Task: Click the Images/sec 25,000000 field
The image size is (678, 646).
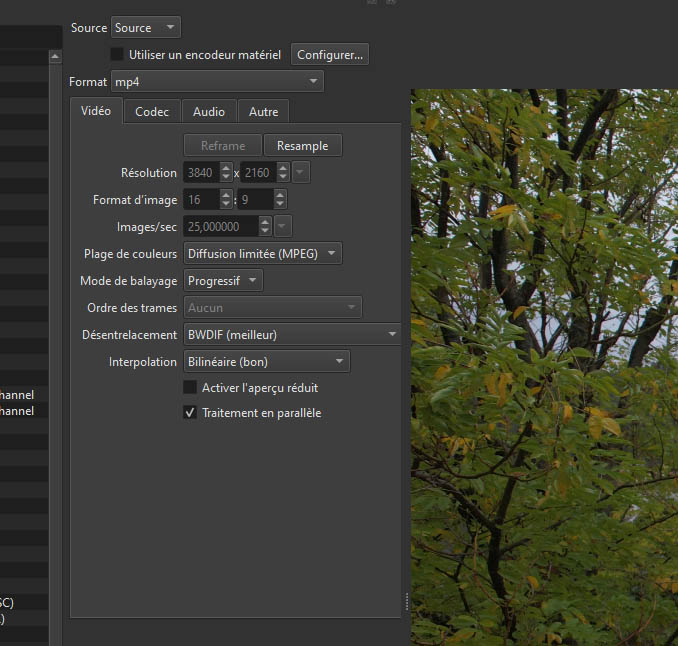Action: pyautogui.click(x=221, y=227)
